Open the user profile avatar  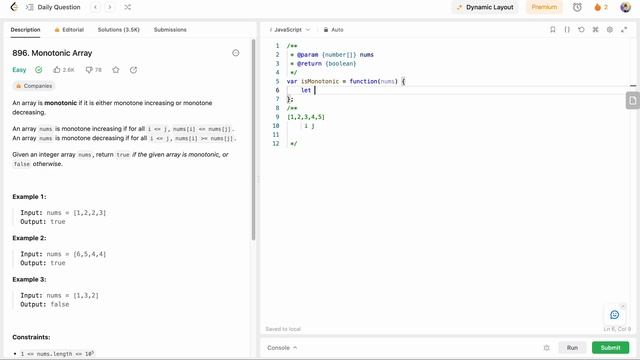click(x=625, y=7)
